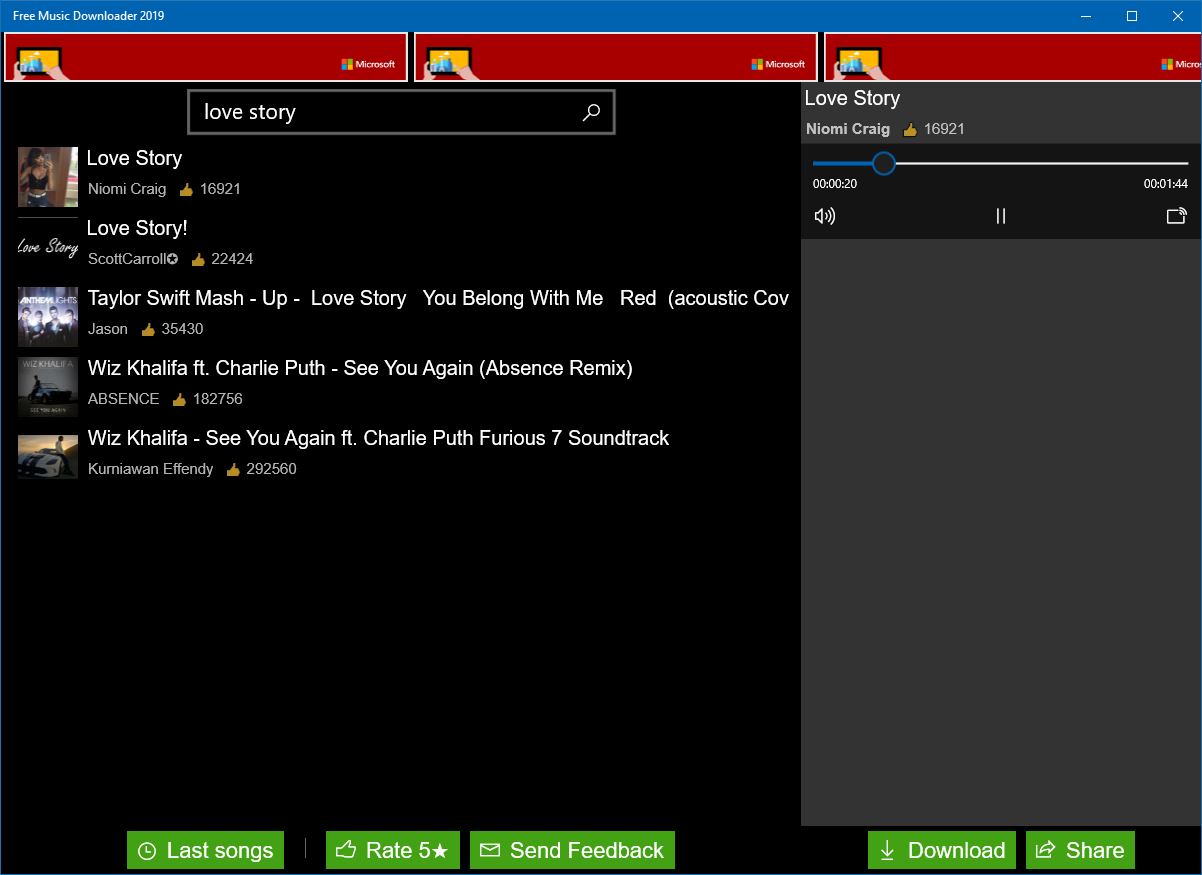Viewport: 1202px width, 875px height.
Task: Open the third Microsoft ad banner above the player
Action: [1013, 57]
